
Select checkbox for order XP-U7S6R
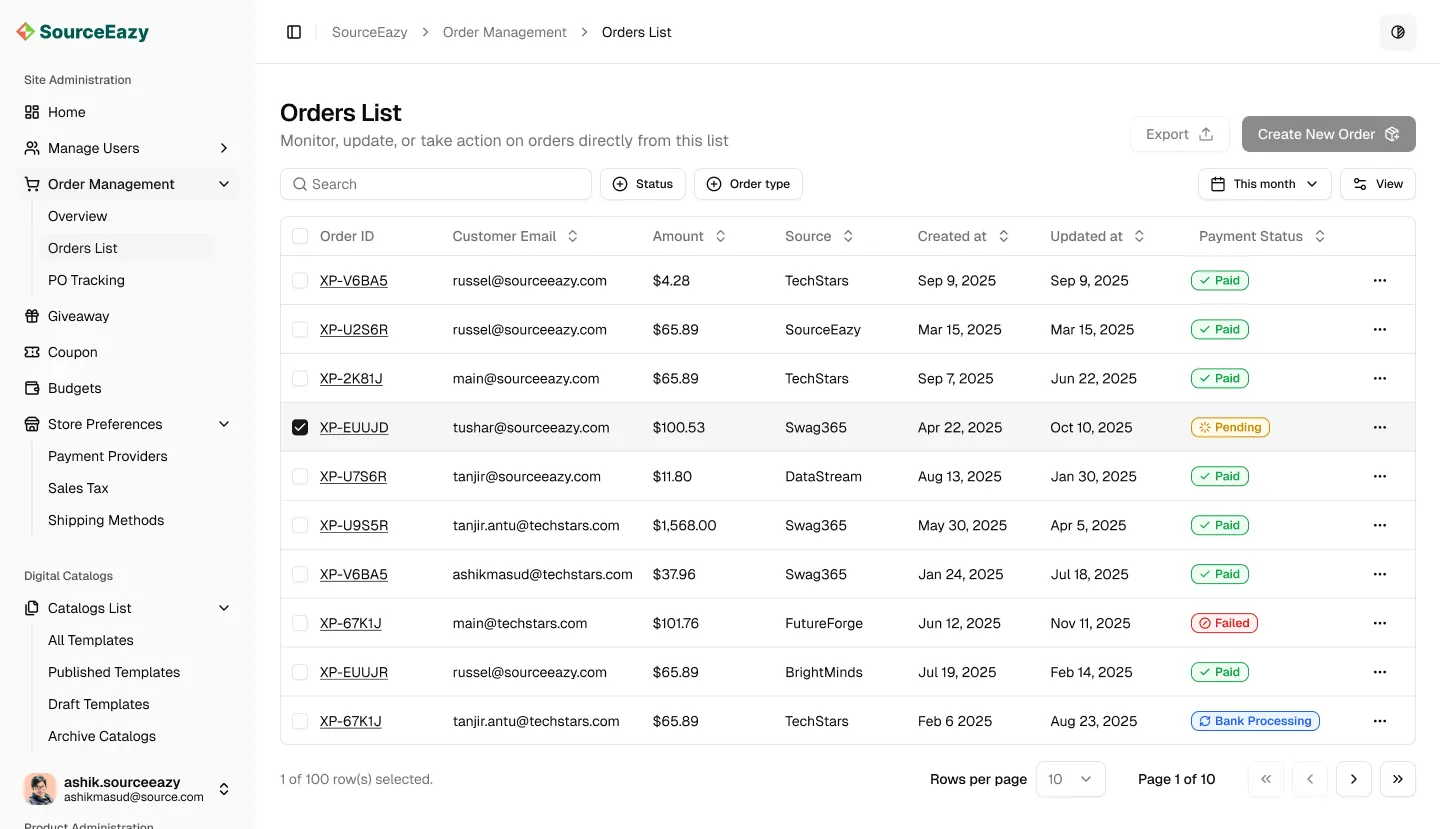click(x=300, y=477)
